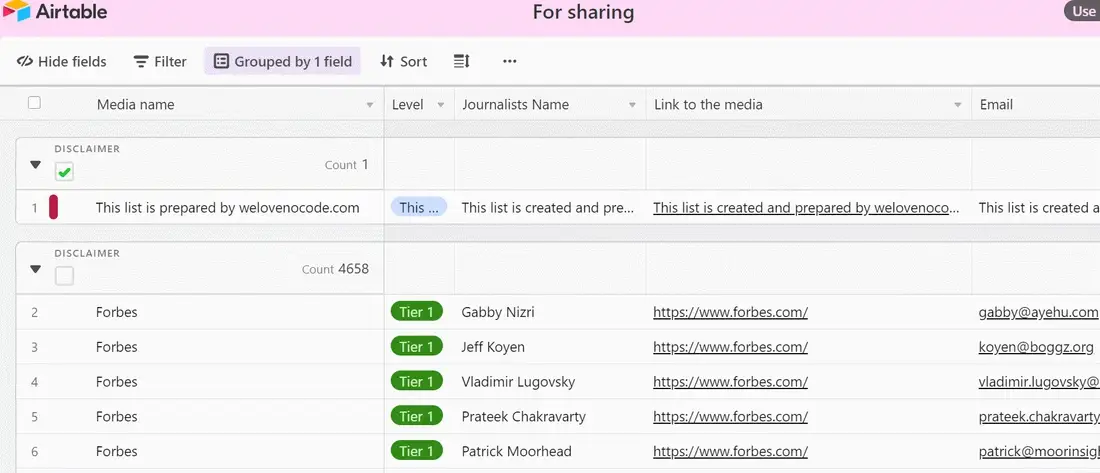Image resolution: width=1100 pixels, height=473 pixels.
Task: Click the patrick@moorinsig email link
Action: coord(1039,452)
